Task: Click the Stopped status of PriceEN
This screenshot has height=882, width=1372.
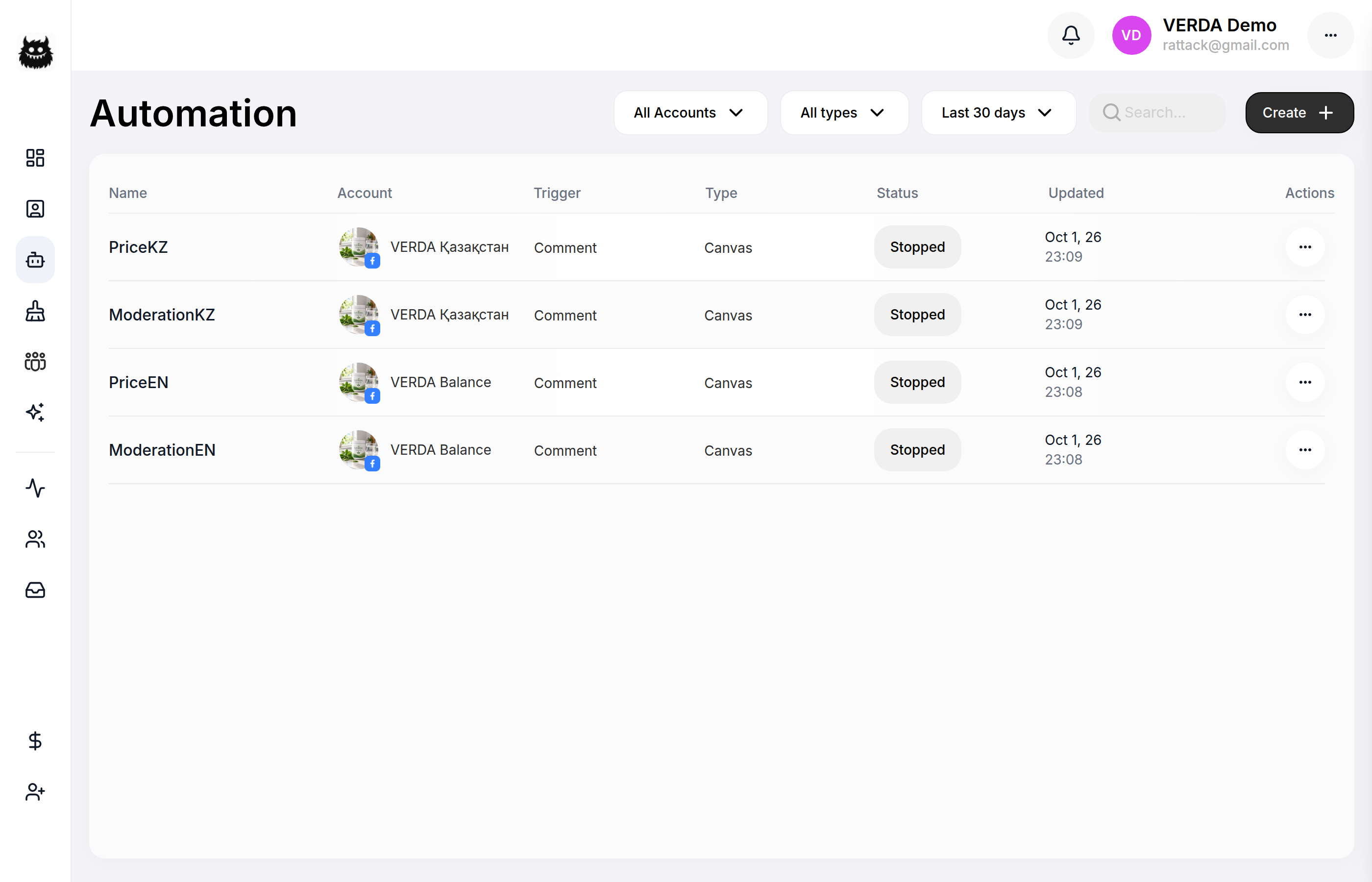Action: [x=917, y=383]
